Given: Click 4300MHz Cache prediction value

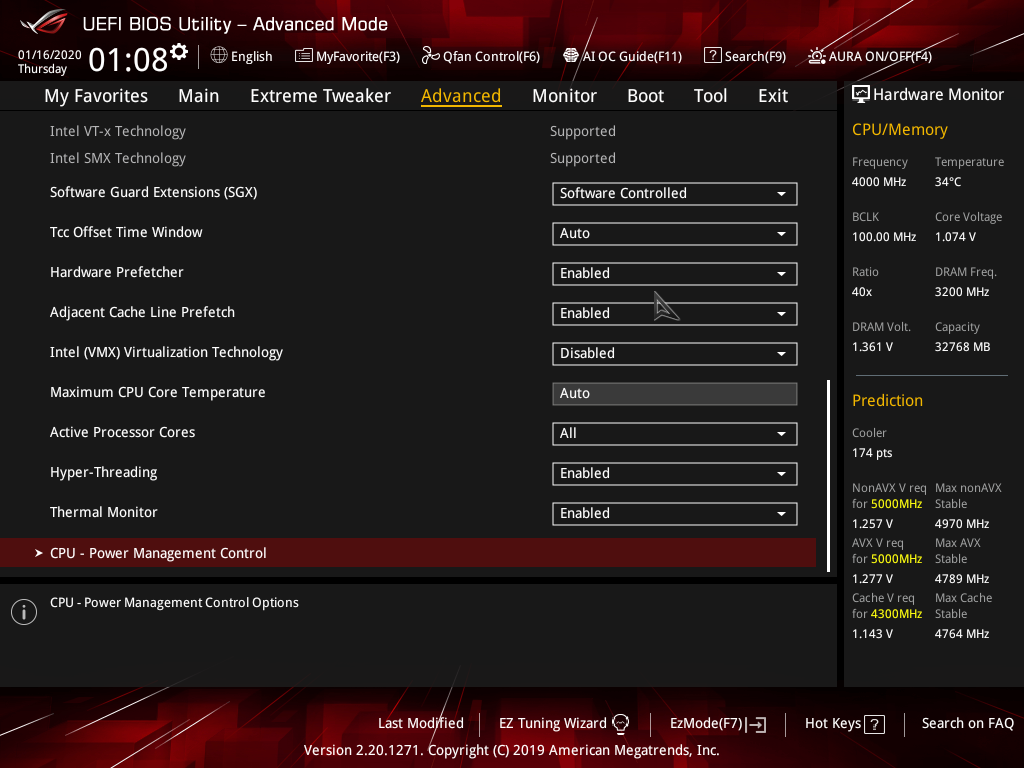Looking at the screenshot, I should (x=896, y=614).
